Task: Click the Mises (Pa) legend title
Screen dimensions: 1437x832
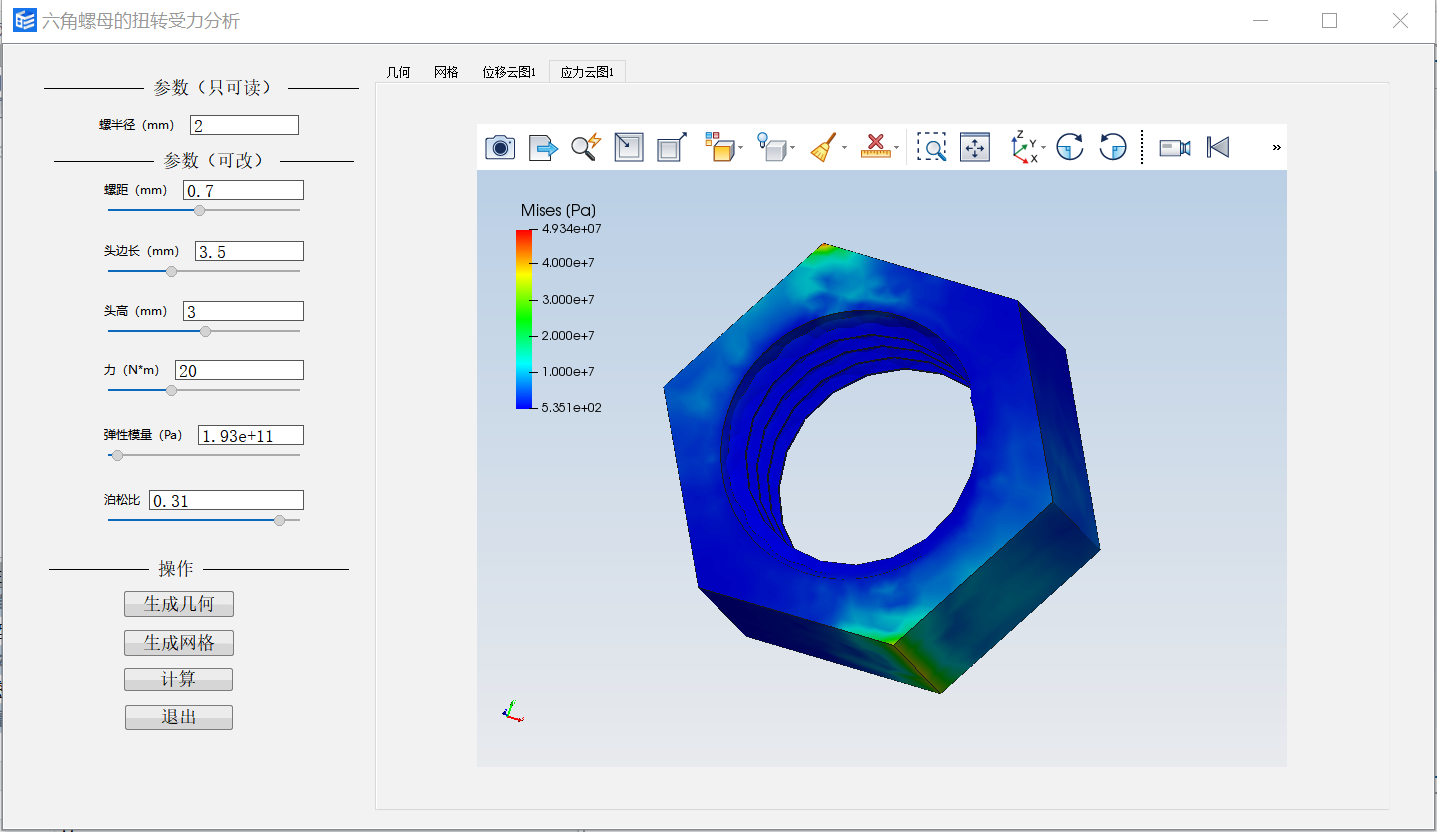Action: pos(558,210)
